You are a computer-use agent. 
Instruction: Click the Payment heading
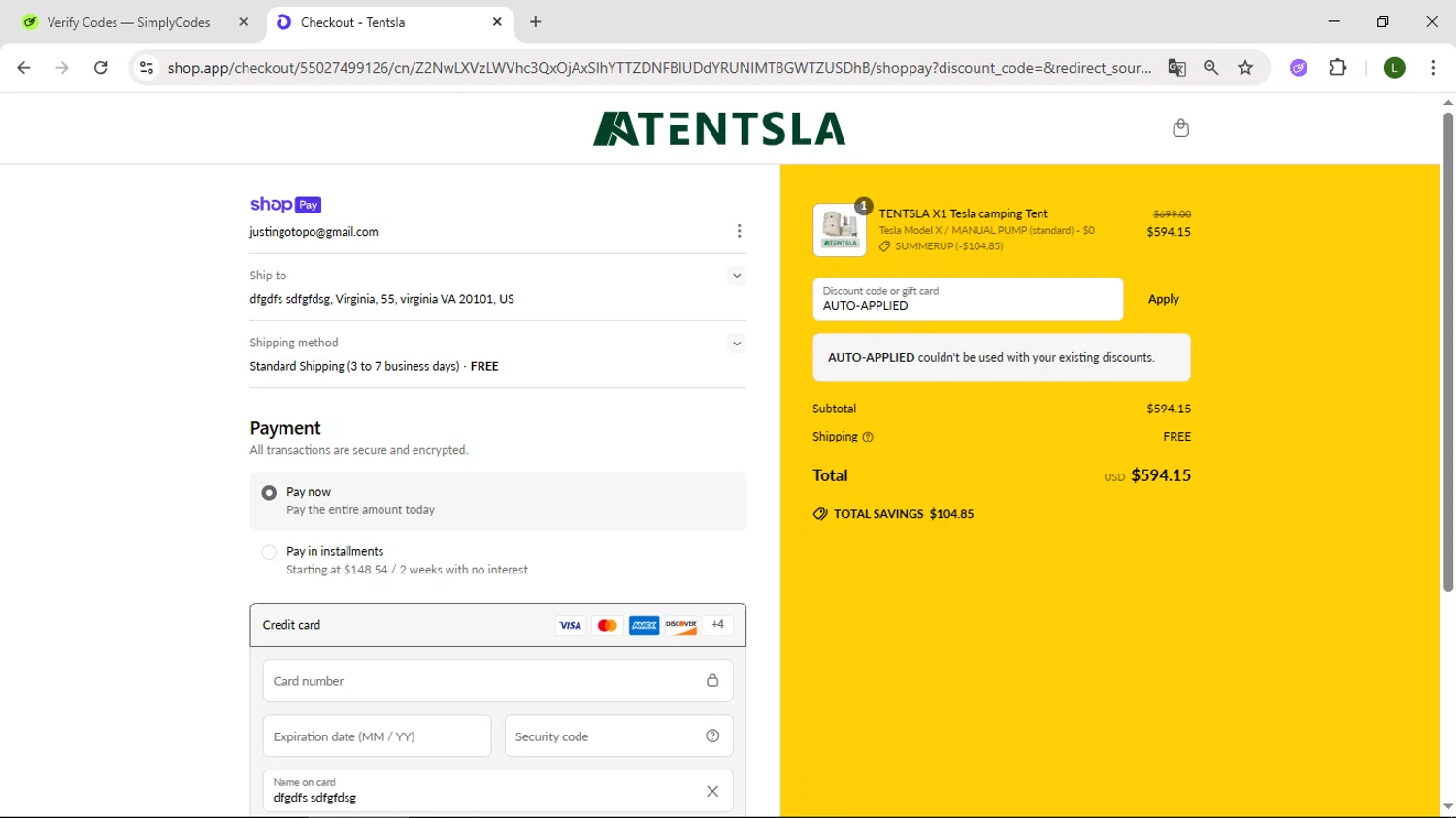[x=285, y=428]
